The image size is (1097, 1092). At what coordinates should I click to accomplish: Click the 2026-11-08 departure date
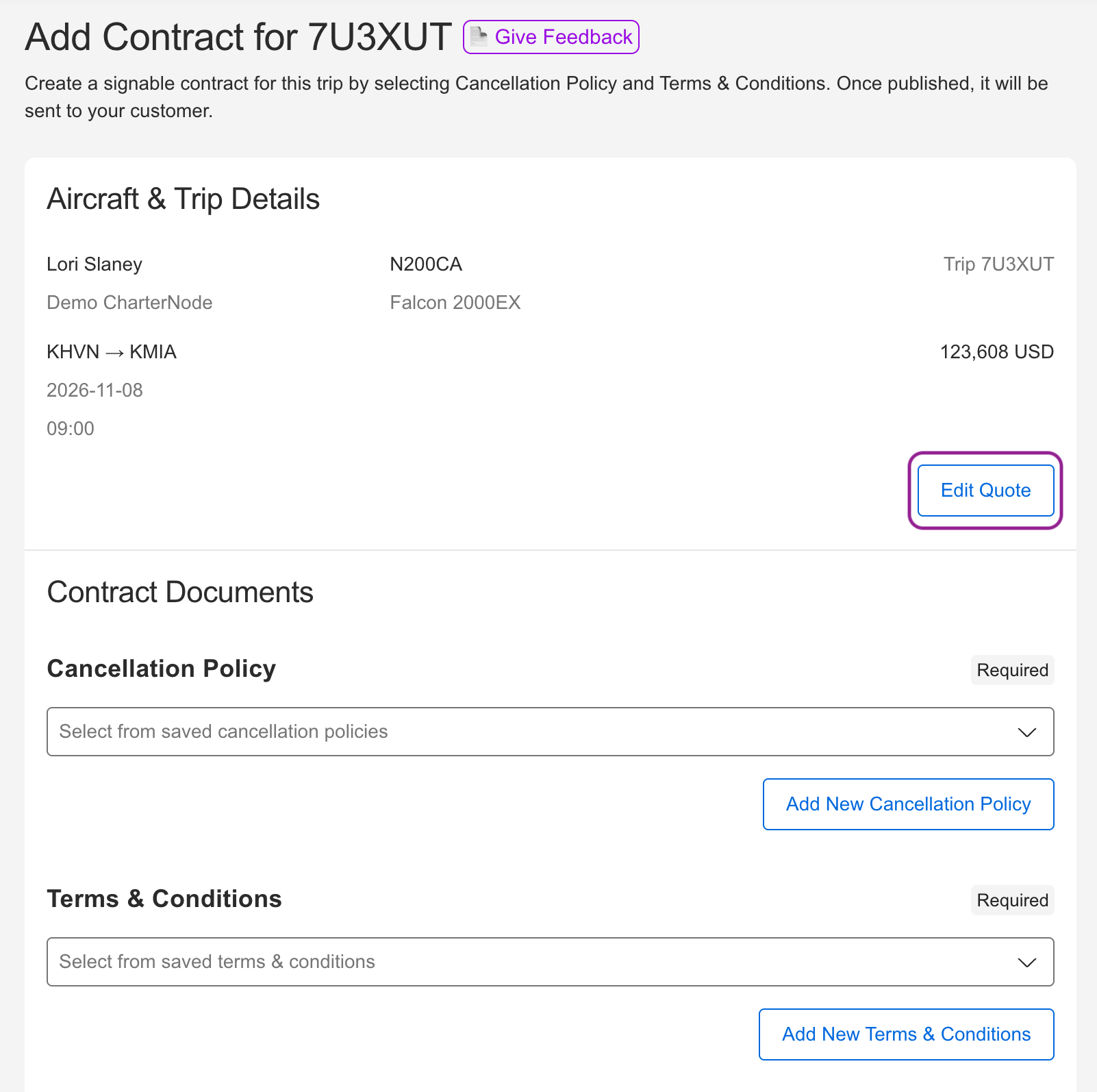[x=94, y=390]
